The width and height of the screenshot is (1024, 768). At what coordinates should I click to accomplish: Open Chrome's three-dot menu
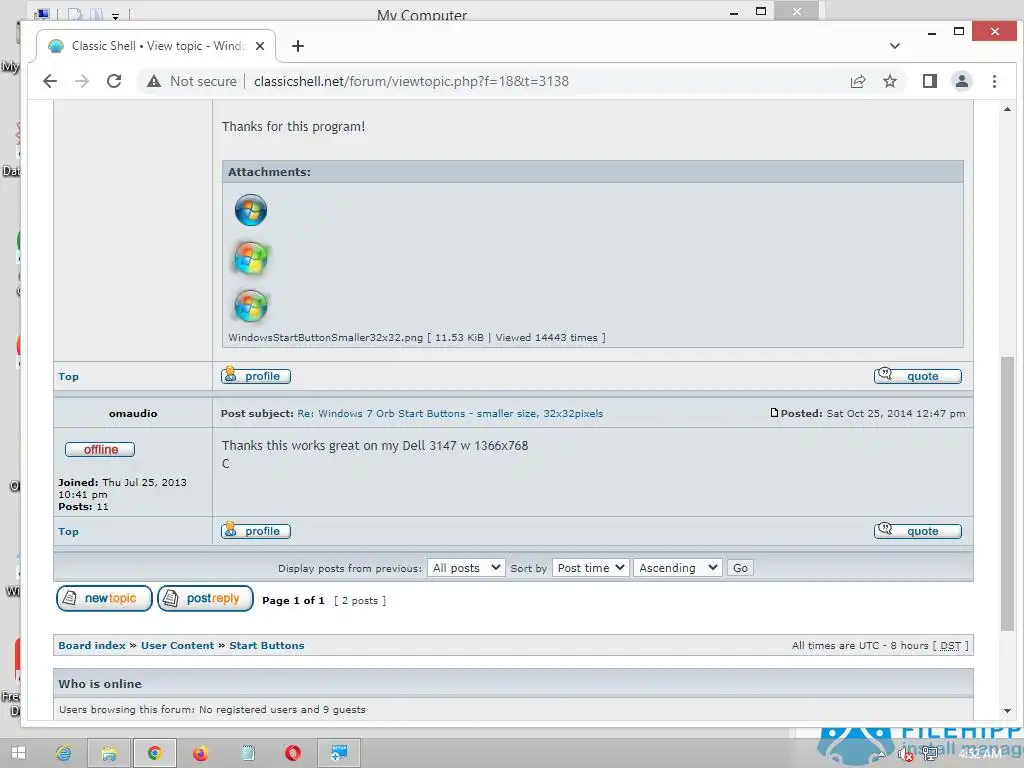994,81
